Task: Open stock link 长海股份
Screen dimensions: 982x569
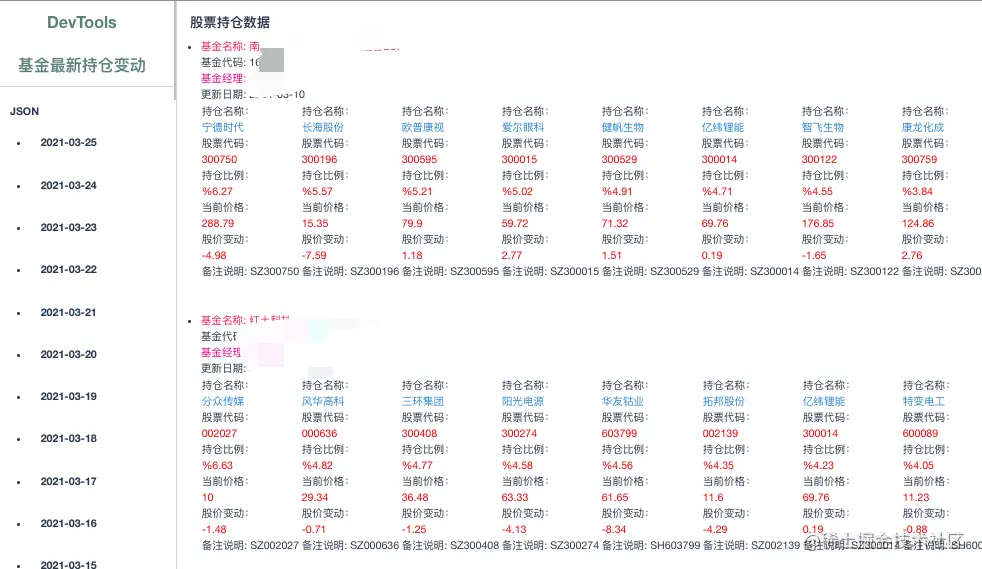Action: pyautogui.click(x=323, y=127)
